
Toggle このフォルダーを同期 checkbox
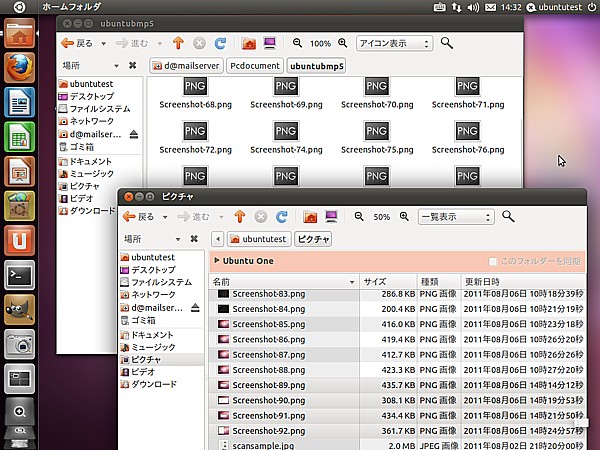click(492, 261)
